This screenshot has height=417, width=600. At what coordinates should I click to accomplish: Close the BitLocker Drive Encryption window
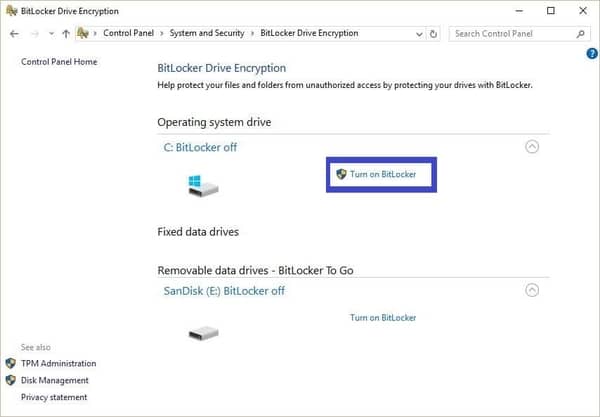(583, 11)
